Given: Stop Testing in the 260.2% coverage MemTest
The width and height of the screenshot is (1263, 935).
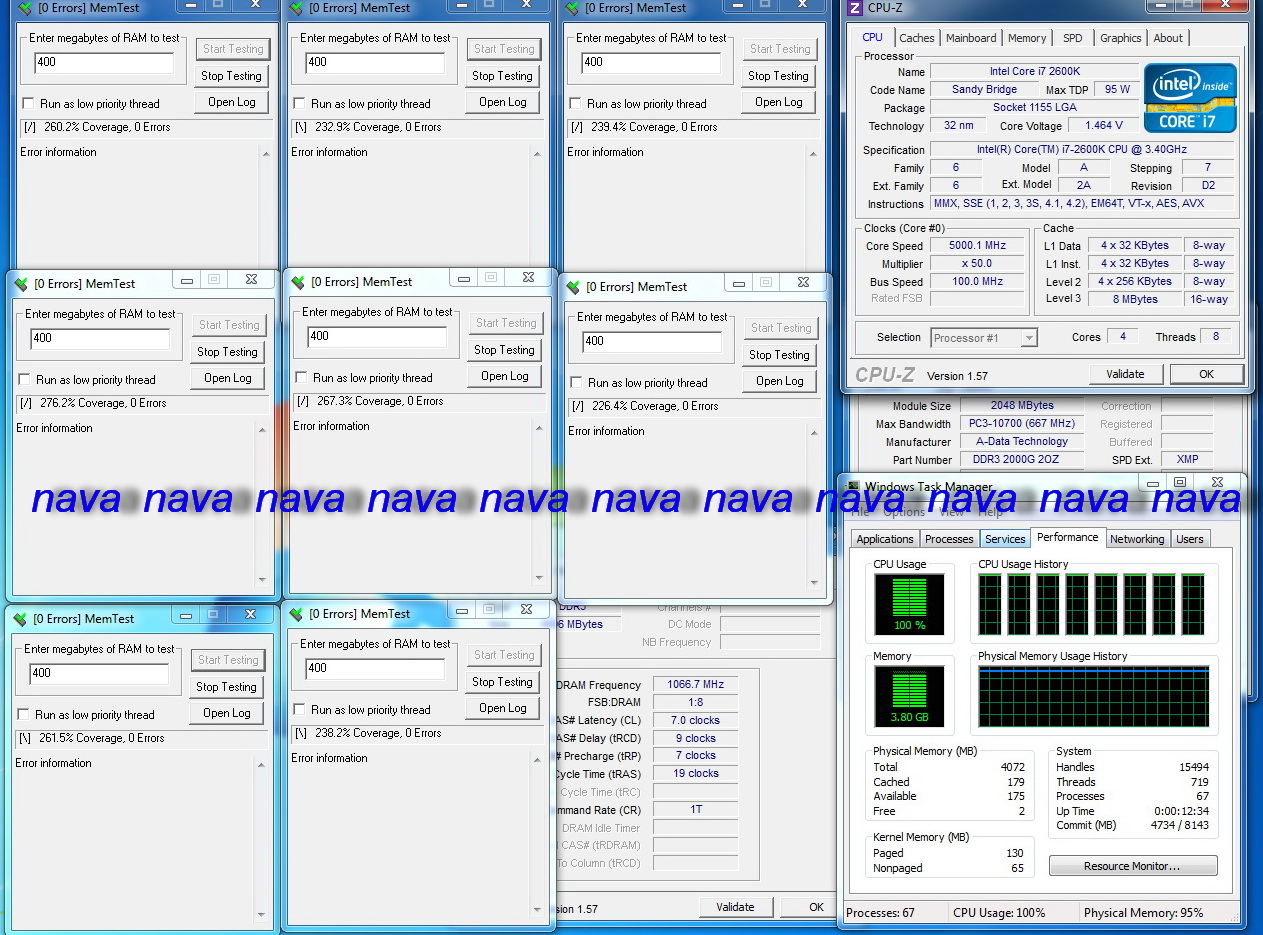Looking at the screenshot, I should (231, 76).
